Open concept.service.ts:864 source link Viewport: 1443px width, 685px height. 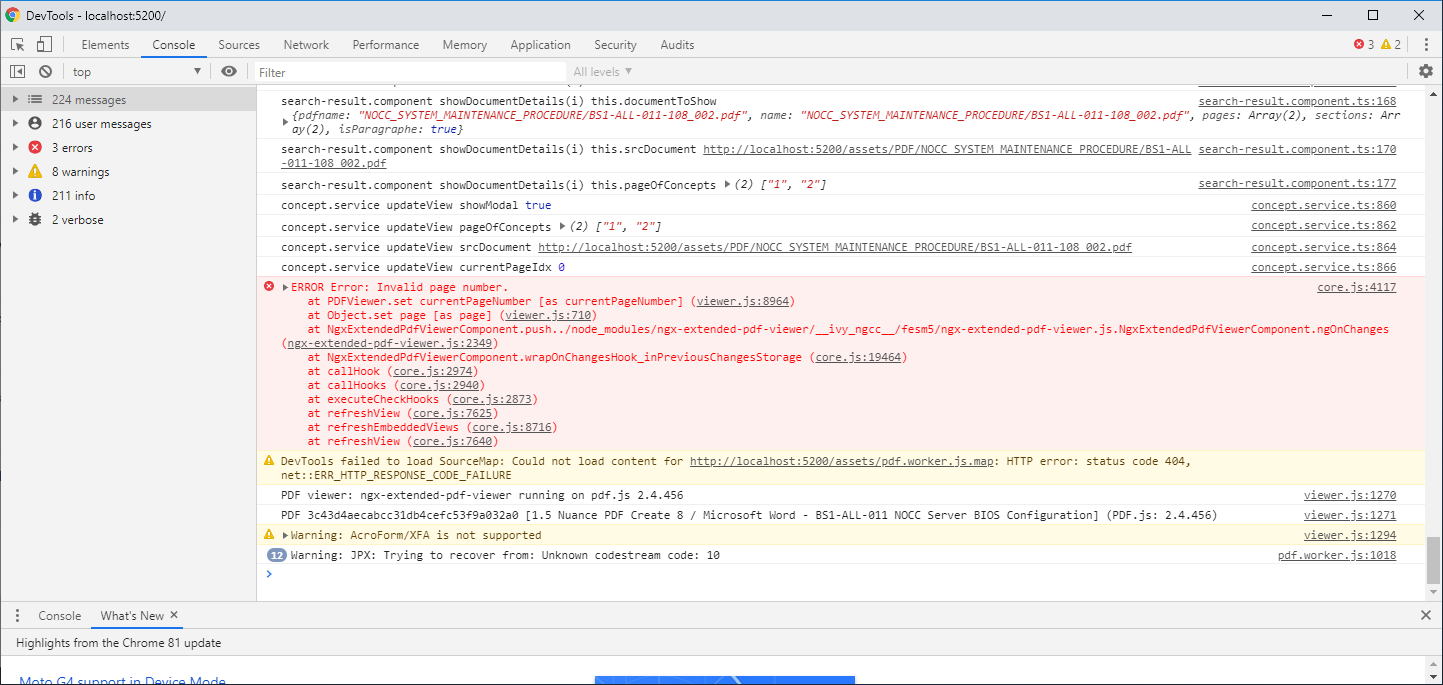click(x=1324, y=247)
